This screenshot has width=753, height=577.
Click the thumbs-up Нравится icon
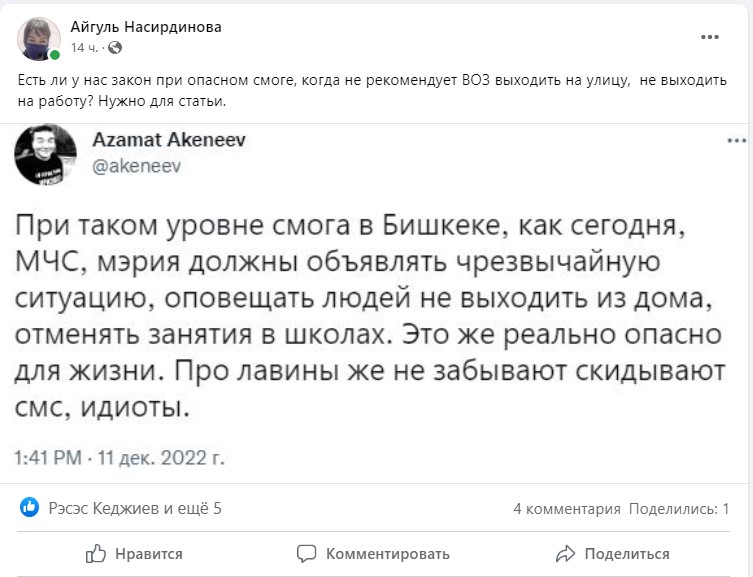pos(96,553)
